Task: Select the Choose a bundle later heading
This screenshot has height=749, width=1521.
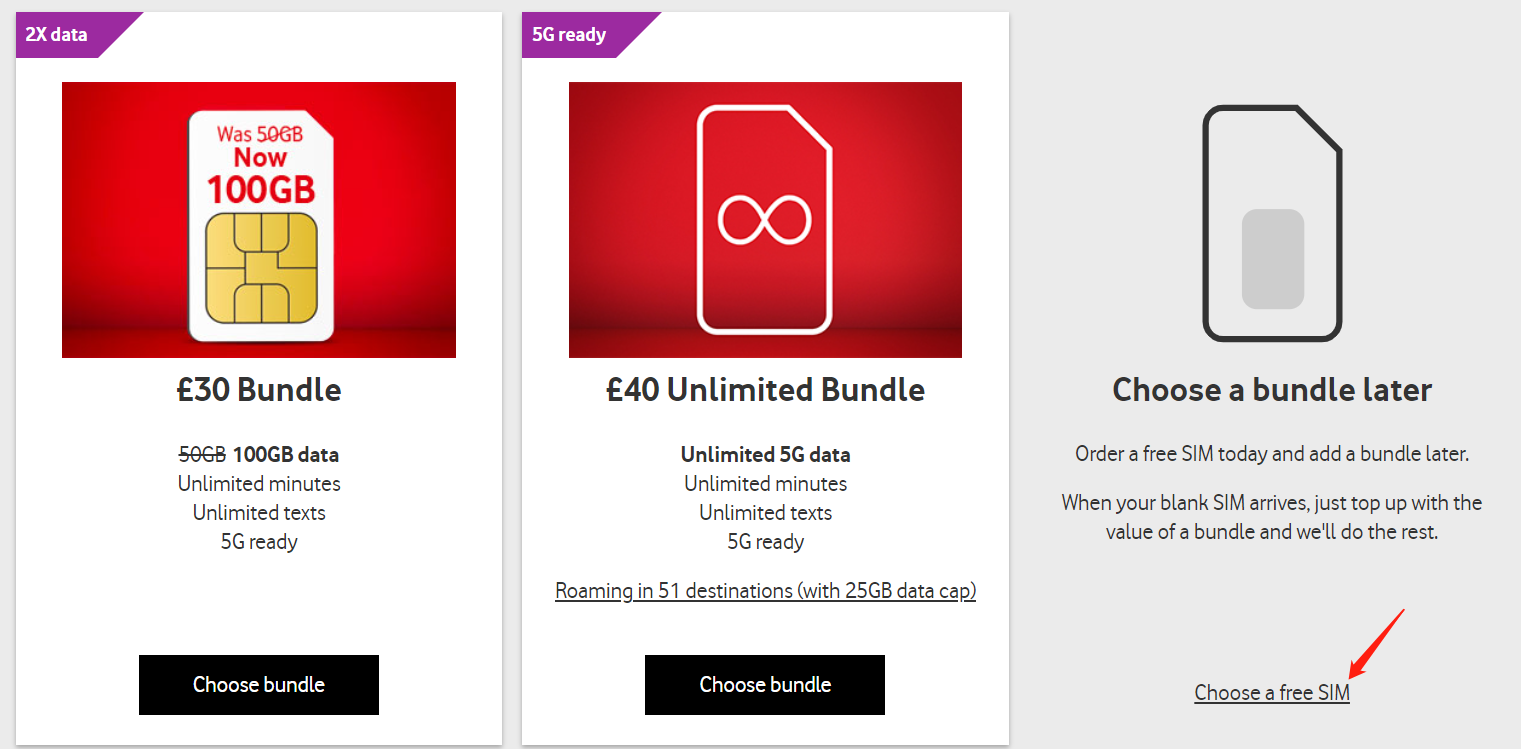Action: [1272, 389]
